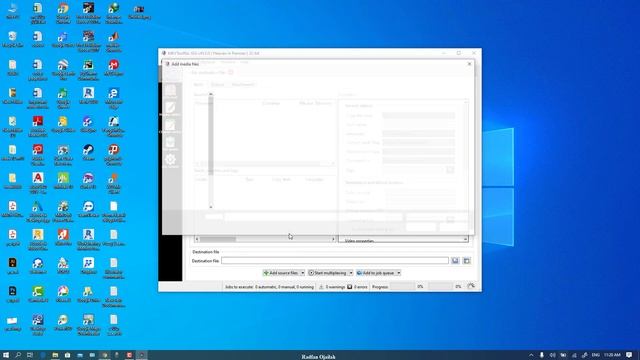Image resolution: width=640 pixels, height=360 pixels.
Task: Click the job status icon at the status bar end
Action: [x=471, y=287]
